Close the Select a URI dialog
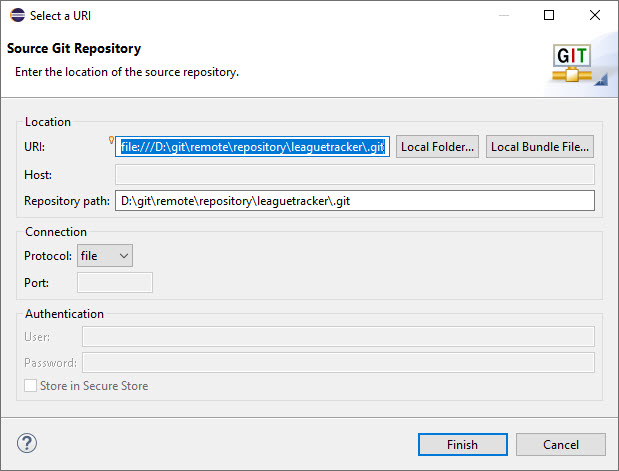619x471 pixels. pyautogui.click(x=595, y=15)
